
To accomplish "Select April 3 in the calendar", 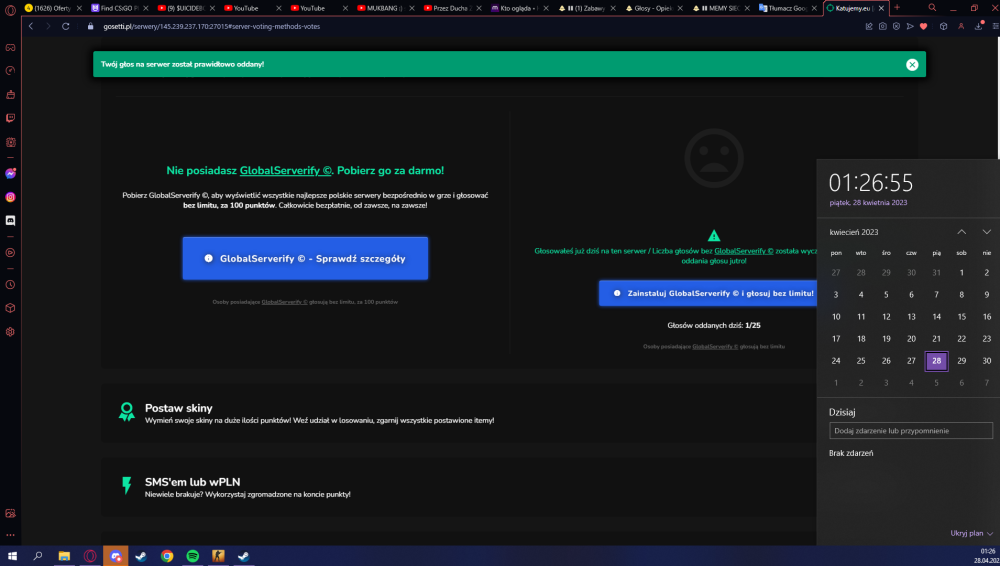I will click(835, 295).
